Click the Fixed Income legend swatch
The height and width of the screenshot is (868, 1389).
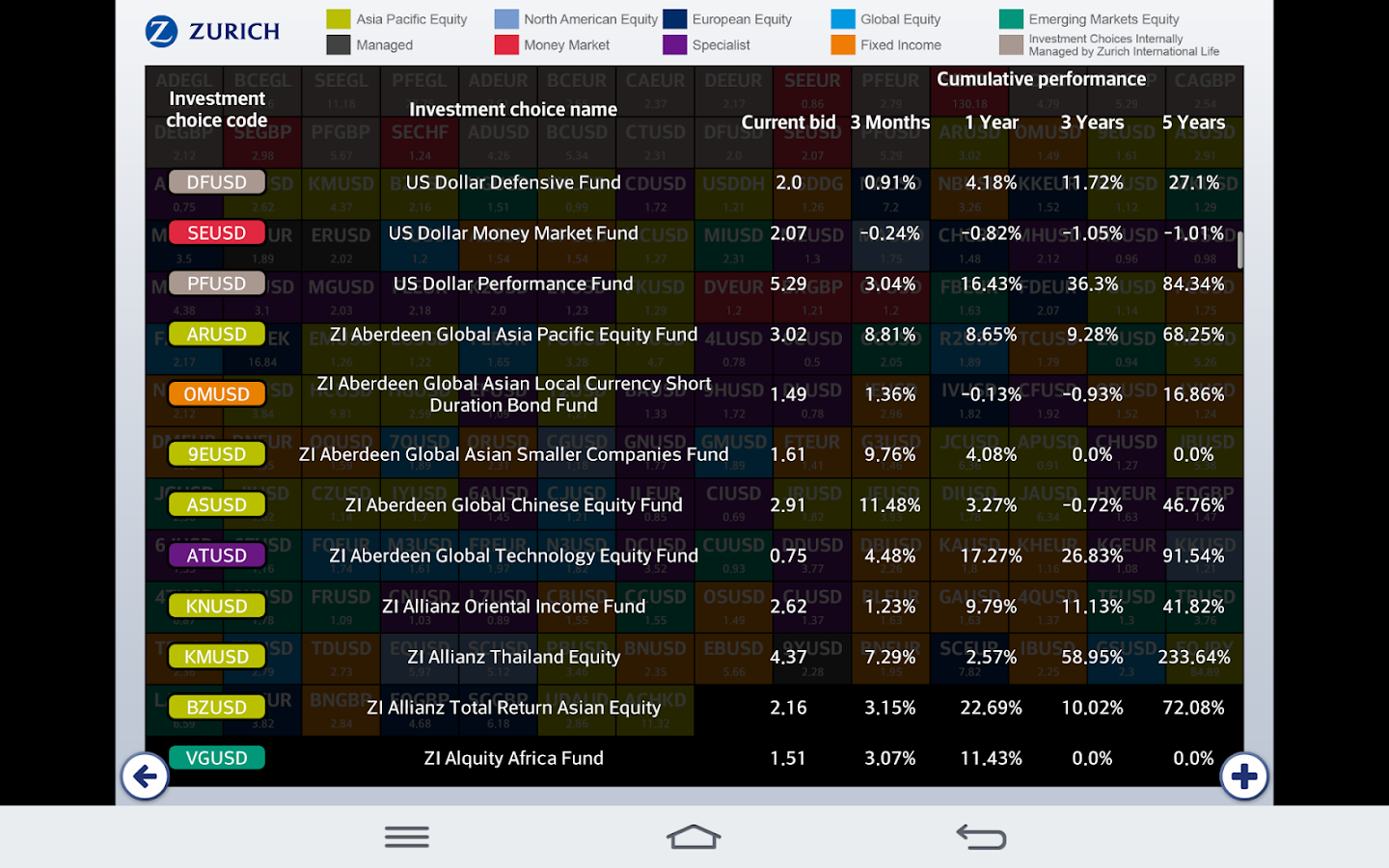[843, 44]
